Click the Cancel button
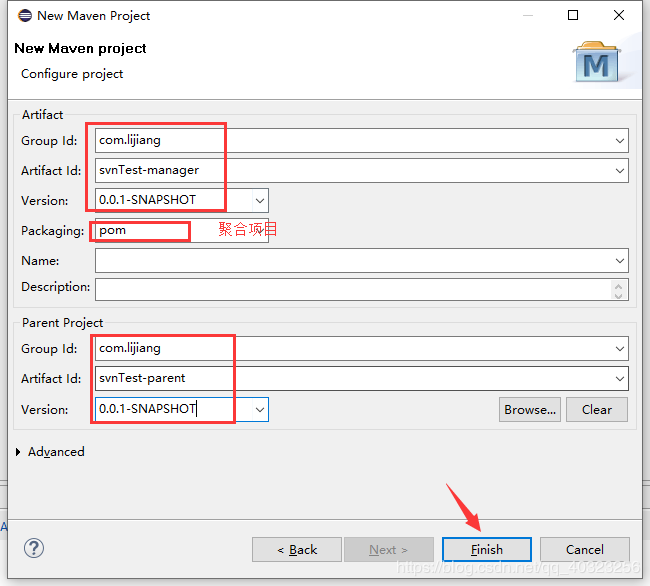The height and width of the screenshot is (586, 650). tap(584, 549)
